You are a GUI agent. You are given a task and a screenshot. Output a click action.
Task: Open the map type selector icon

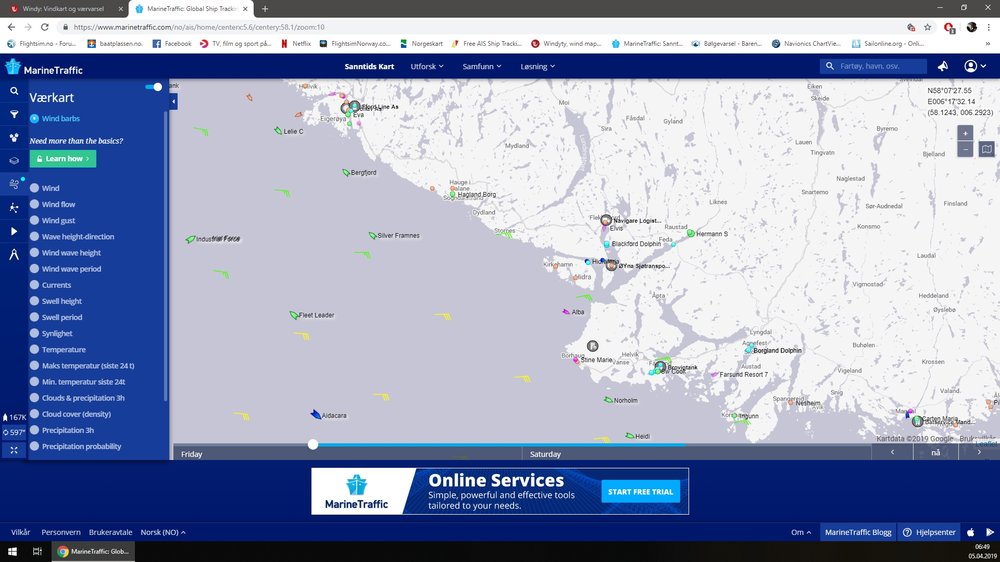tap(987, 149)
